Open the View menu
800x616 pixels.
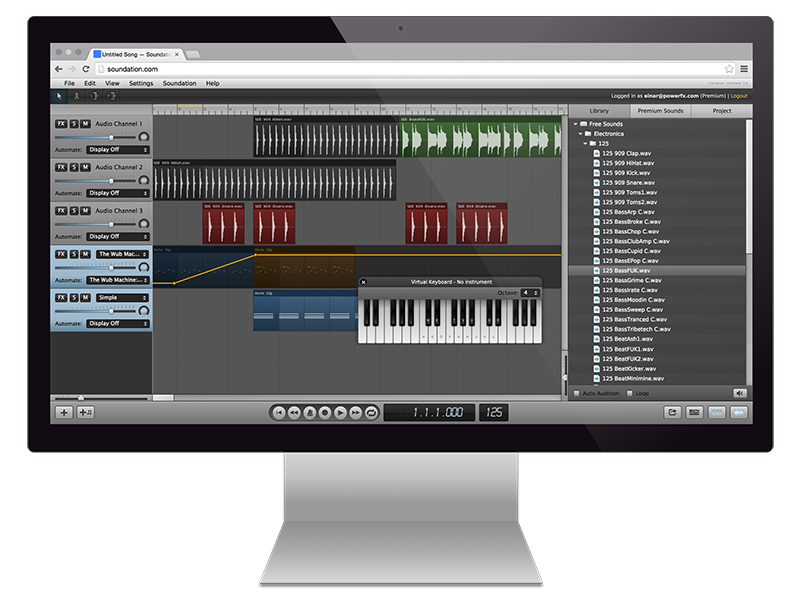pos(112,83)
